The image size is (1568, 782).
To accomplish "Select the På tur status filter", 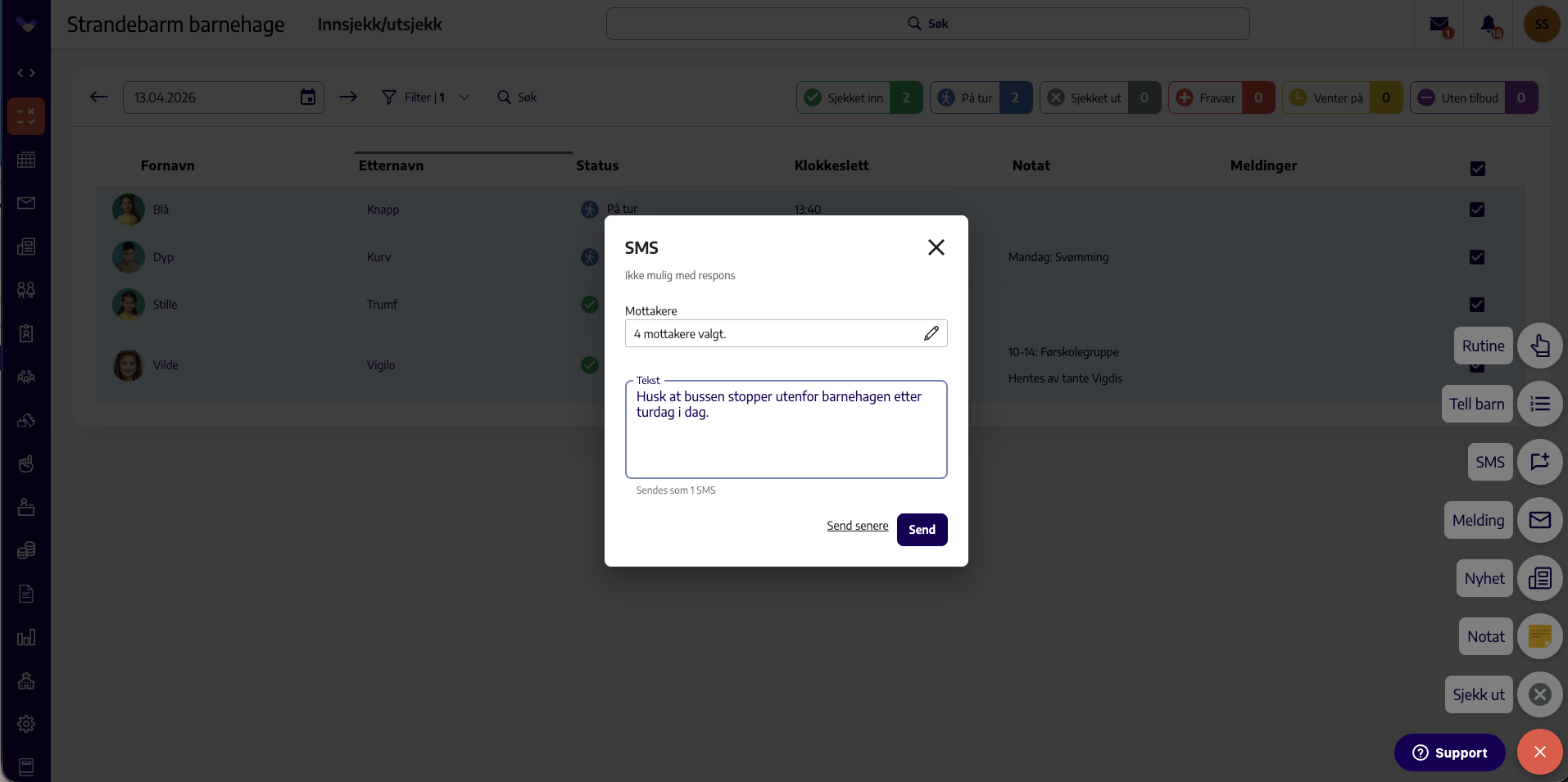I will coord(981,97).
